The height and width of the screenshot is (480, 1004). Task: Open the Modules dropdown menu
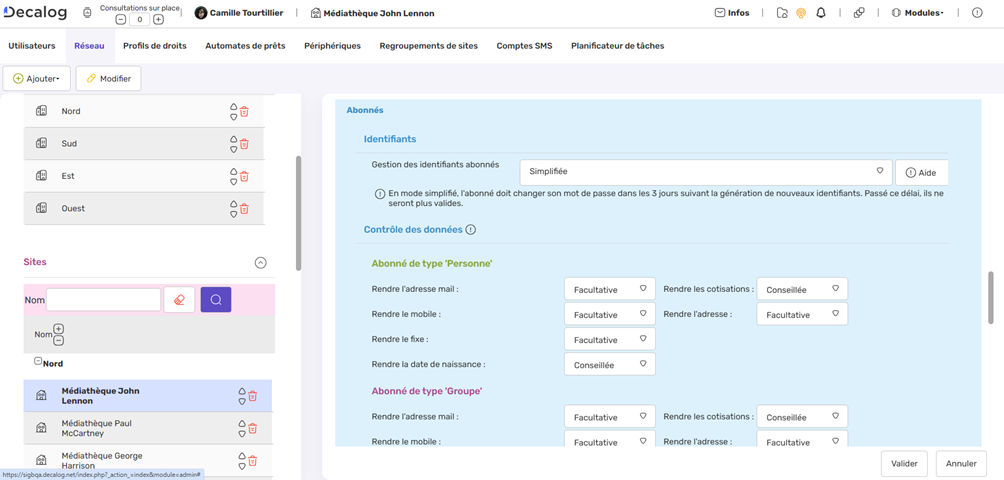pyautogui.click(x=917, y=13)
